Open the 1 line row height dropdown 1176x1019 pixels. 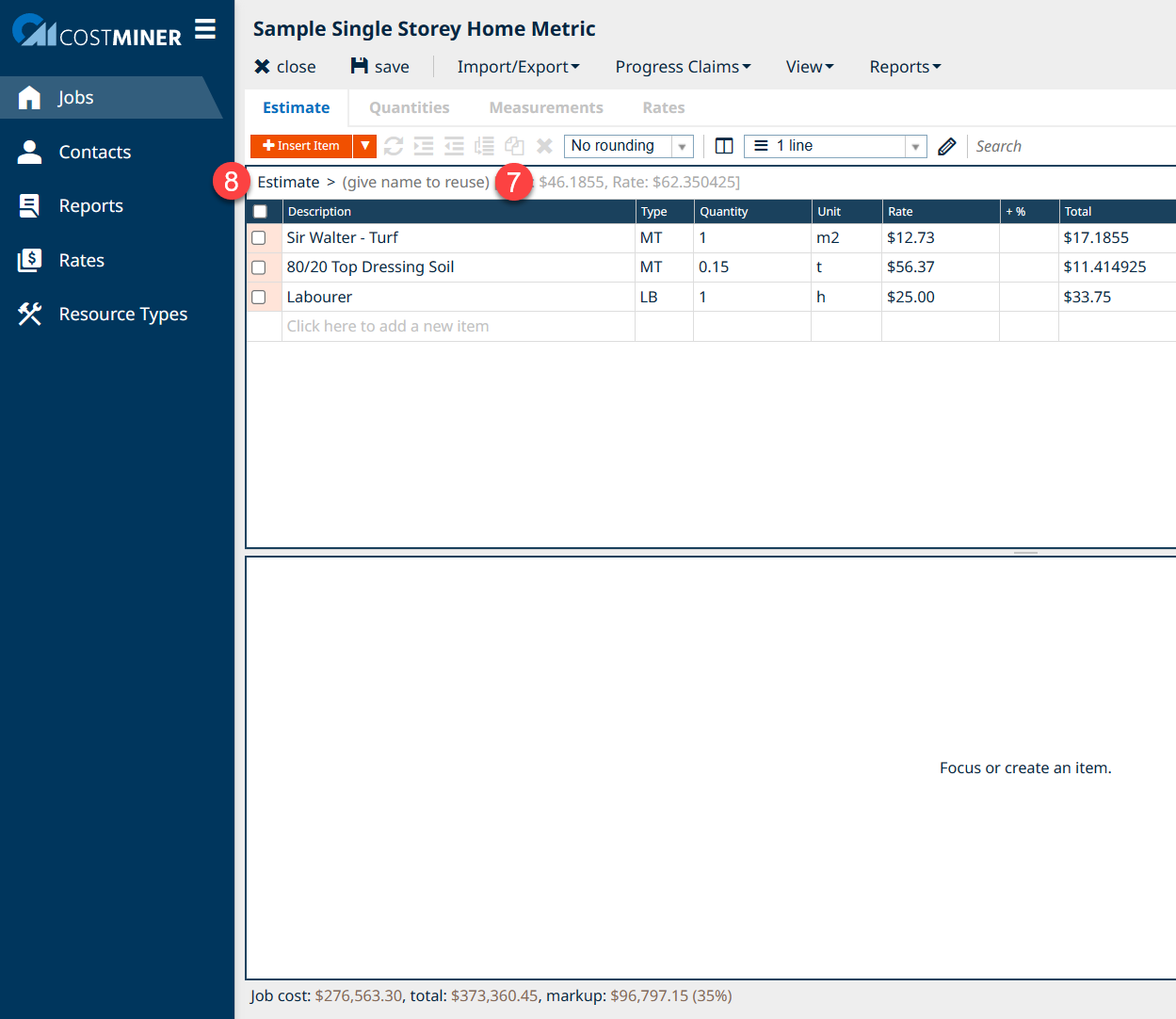[x=835, y=146]
